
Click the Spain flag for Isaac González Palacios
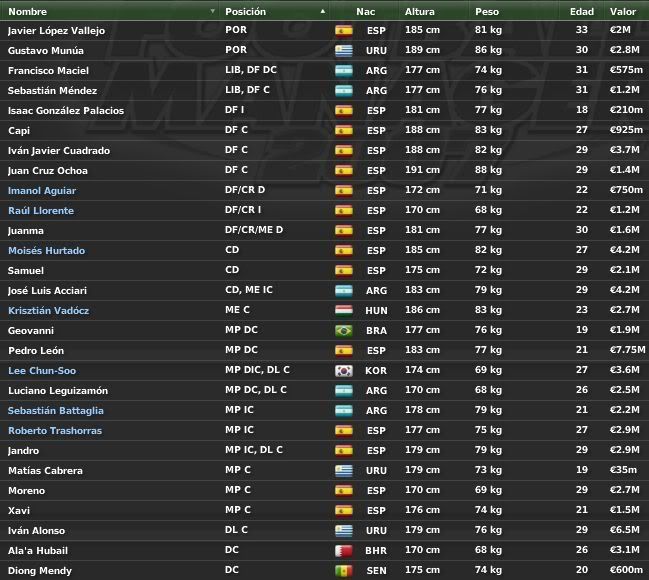(x=344, y=111)
